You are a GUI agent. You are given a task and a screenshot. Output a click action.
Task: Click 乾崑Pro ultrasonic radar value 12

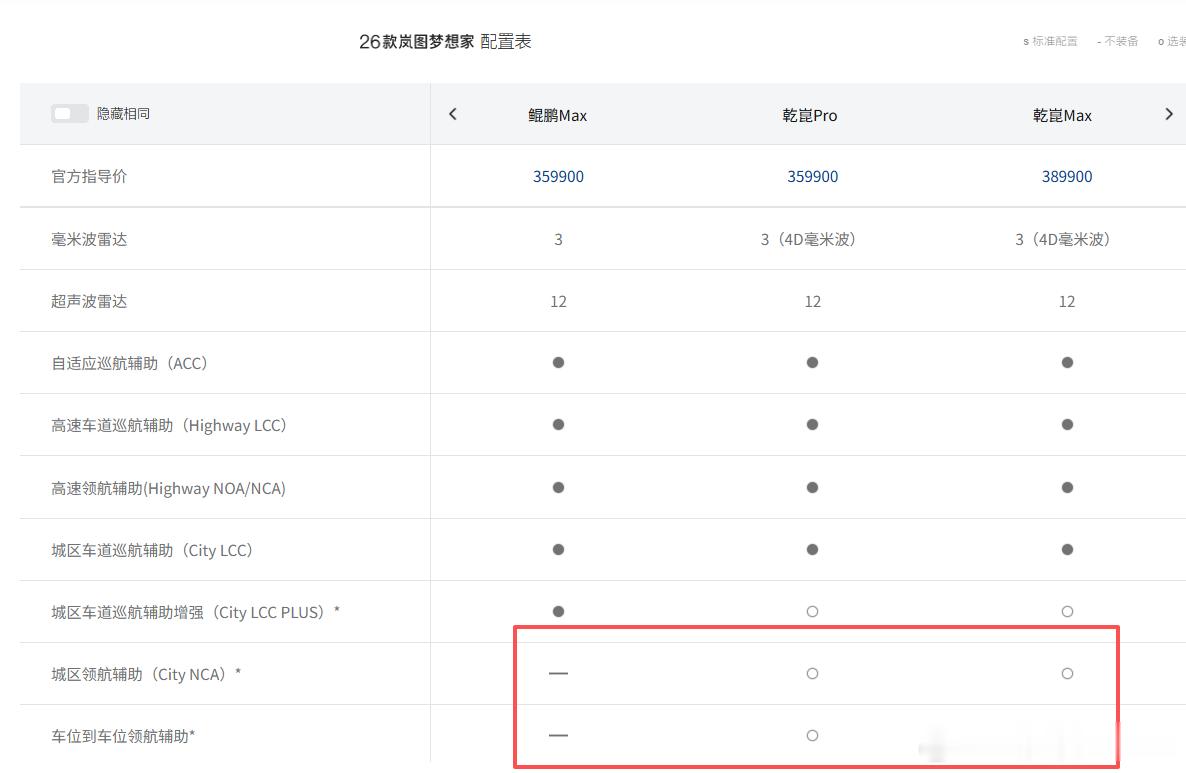(x=812, y=302)
